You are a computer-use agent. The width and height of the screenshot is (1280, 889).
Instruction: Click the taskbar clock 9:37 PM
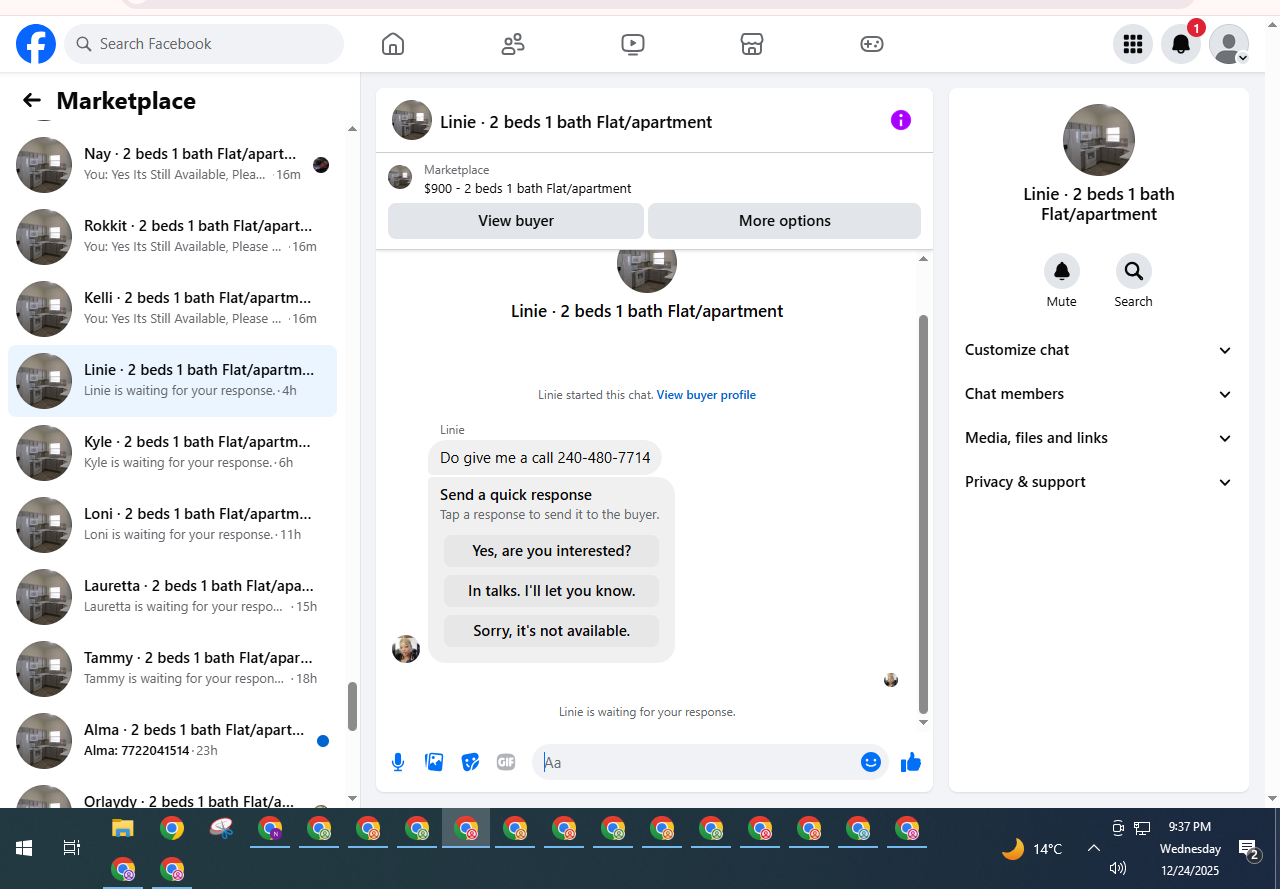point(1189,827)
